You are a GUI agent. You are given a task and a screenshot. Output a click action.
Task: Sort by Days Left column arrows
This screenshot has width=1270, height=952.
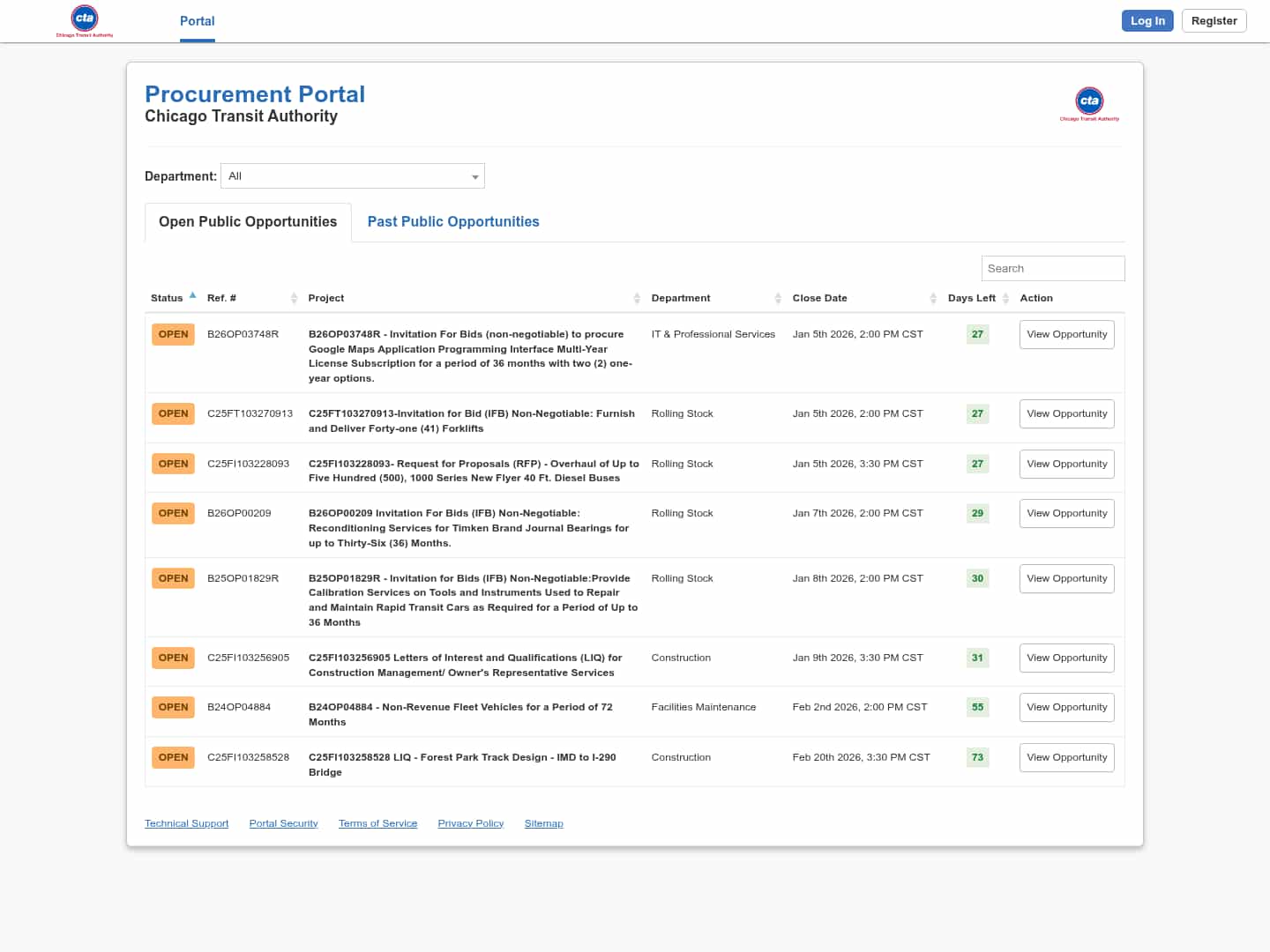1005,299
